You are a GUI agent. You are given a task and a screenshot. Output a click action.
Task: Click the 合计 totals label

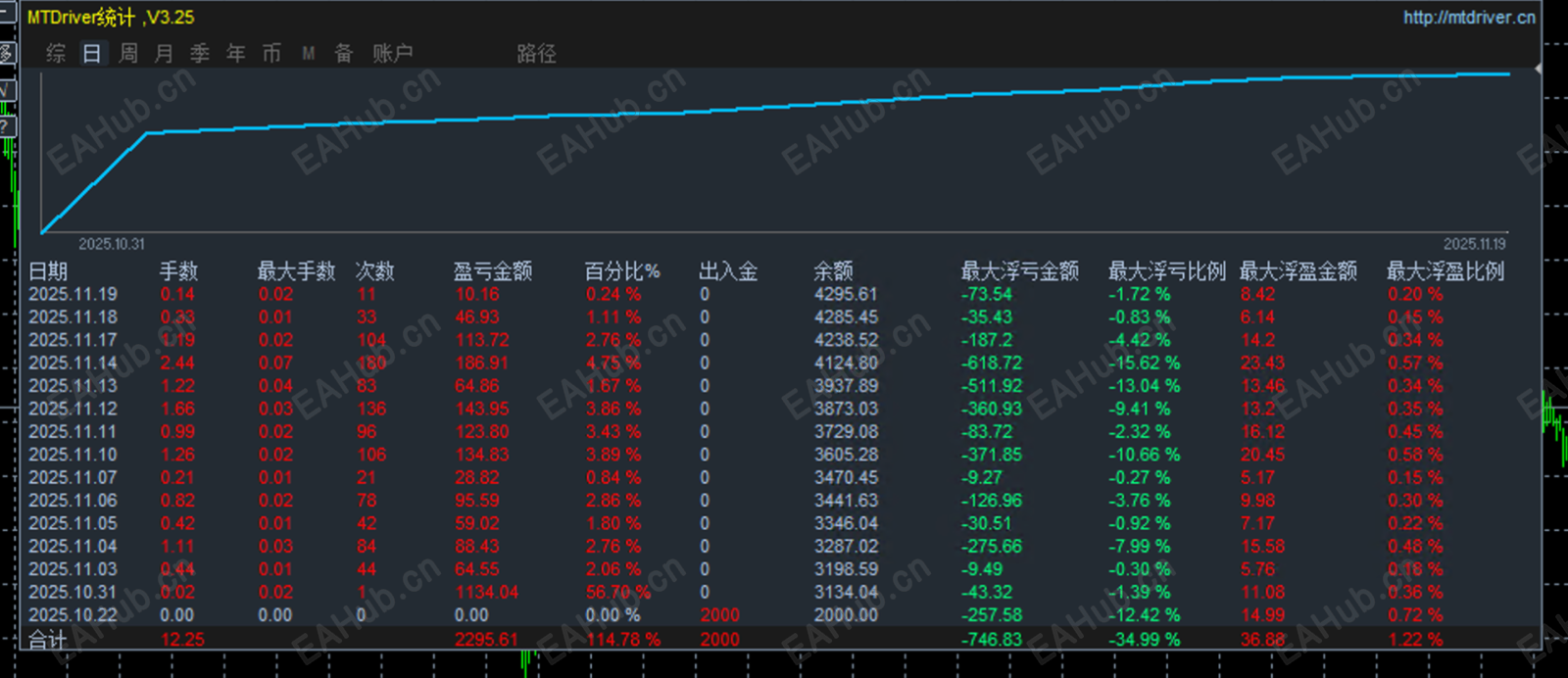click(x=48, y=640)
